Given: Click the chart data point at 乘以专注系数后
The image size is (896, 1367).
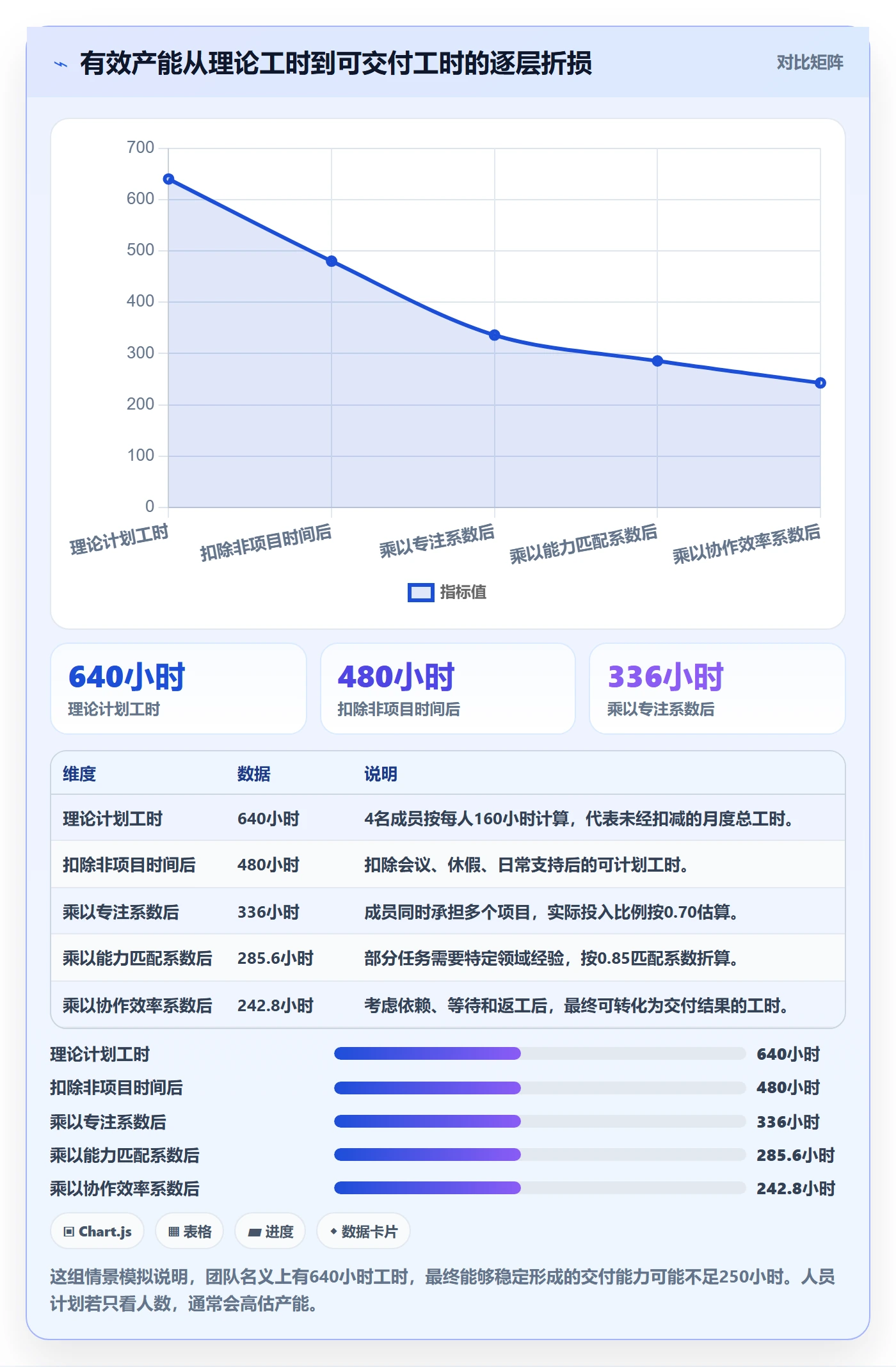Looking at the screenshot, I should point(495,335).
